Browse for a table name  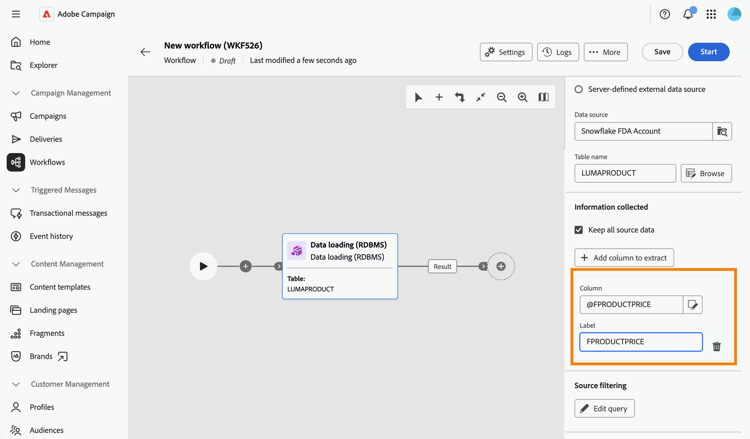(x=706, y=173)
